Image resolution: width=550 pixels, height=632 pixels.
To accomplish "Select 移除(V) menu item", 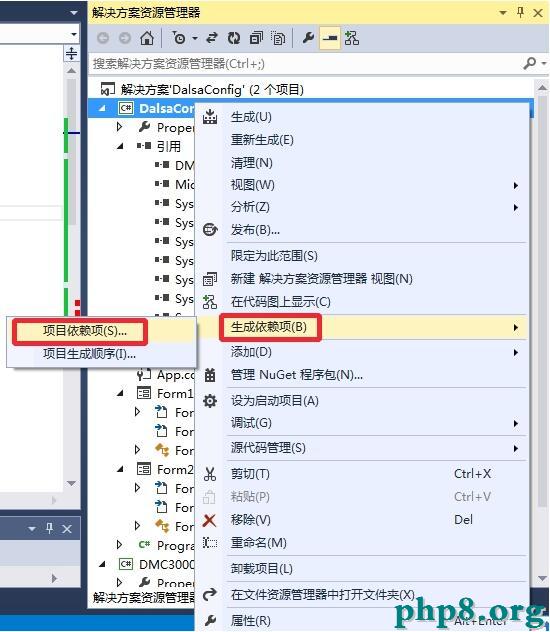I will click(361, 520).
